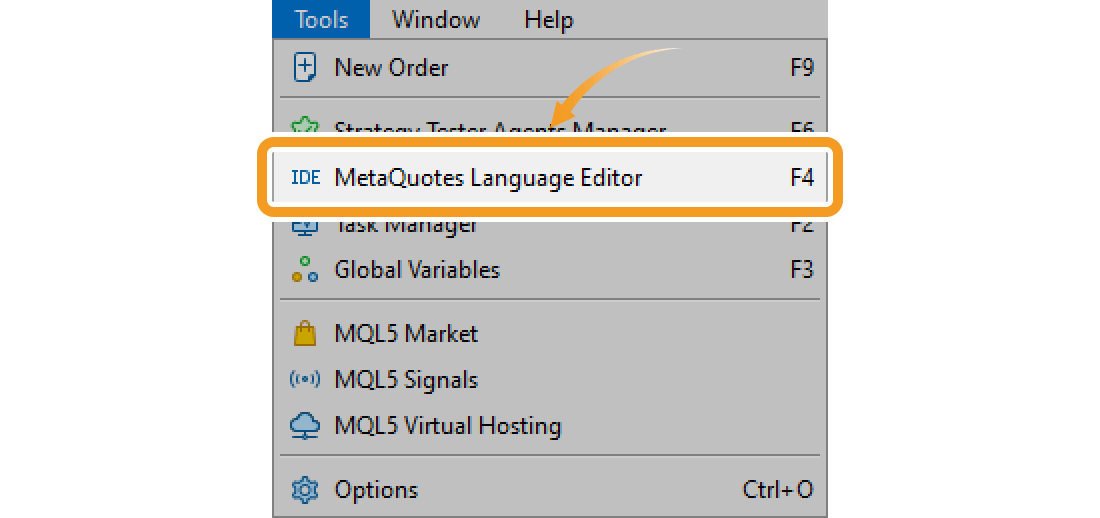Viewport: 1100px width, 518px height.
Task: Click the IDE icon
Action: pos(305,178)
